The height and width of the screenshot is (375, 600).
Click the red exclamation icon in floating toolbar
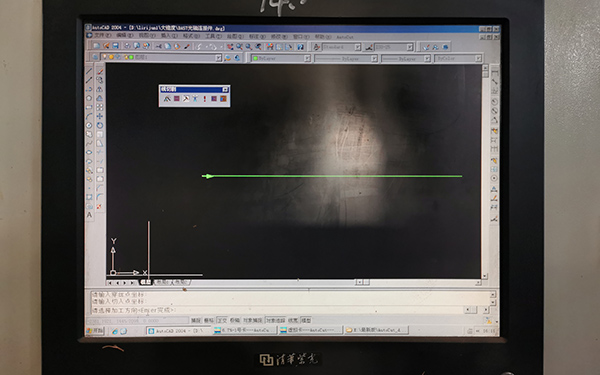pos(205,99)
